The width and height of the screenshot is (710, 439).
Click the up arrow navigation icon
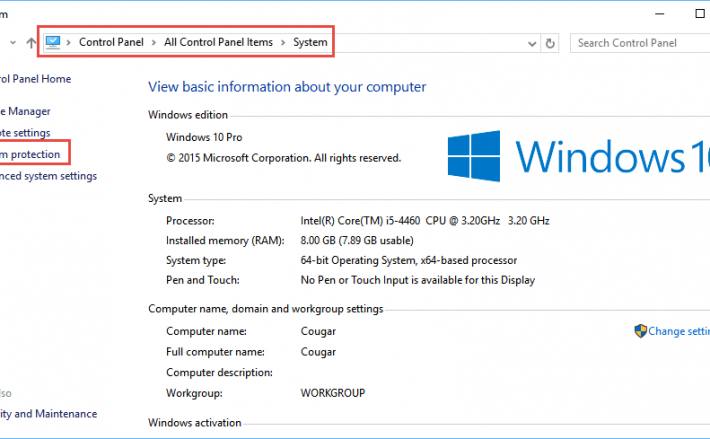(31, 43)
